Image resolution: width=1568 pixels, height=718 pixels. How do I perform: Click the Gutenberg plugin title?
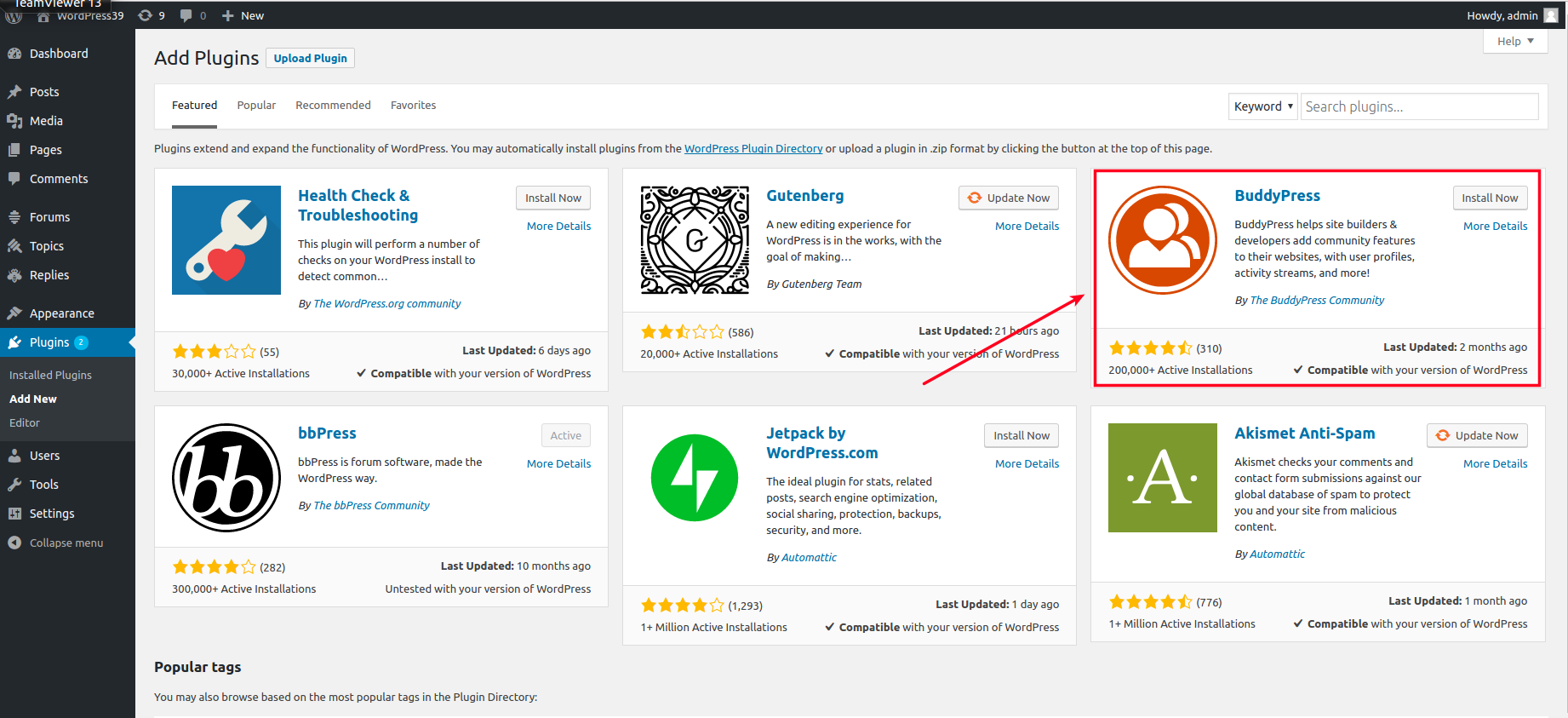click(x=804, y=195)
